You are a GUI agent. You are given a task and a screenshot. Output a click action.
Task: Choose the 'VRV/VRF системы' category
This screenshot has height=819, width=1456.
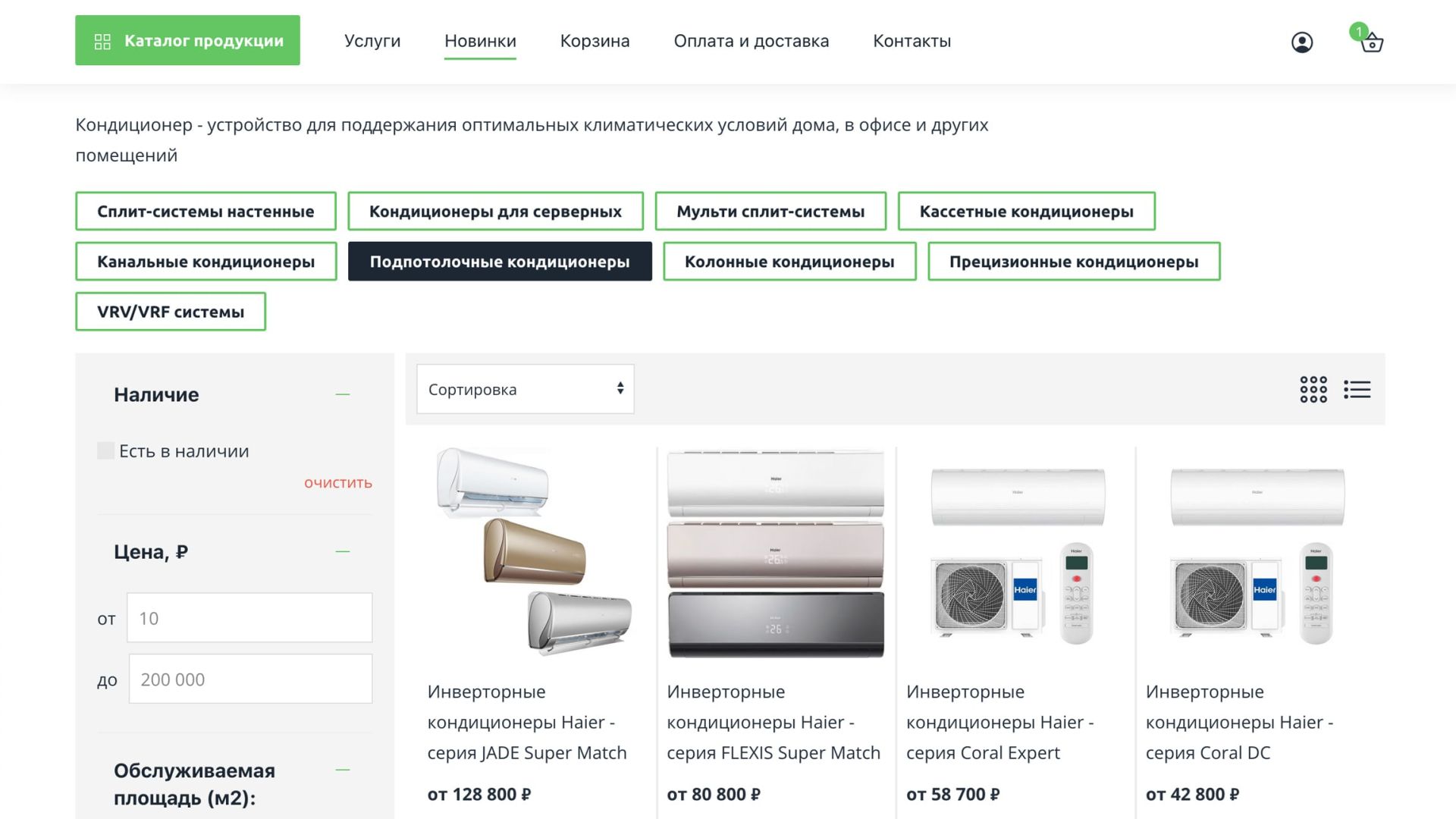pos(171,312)
